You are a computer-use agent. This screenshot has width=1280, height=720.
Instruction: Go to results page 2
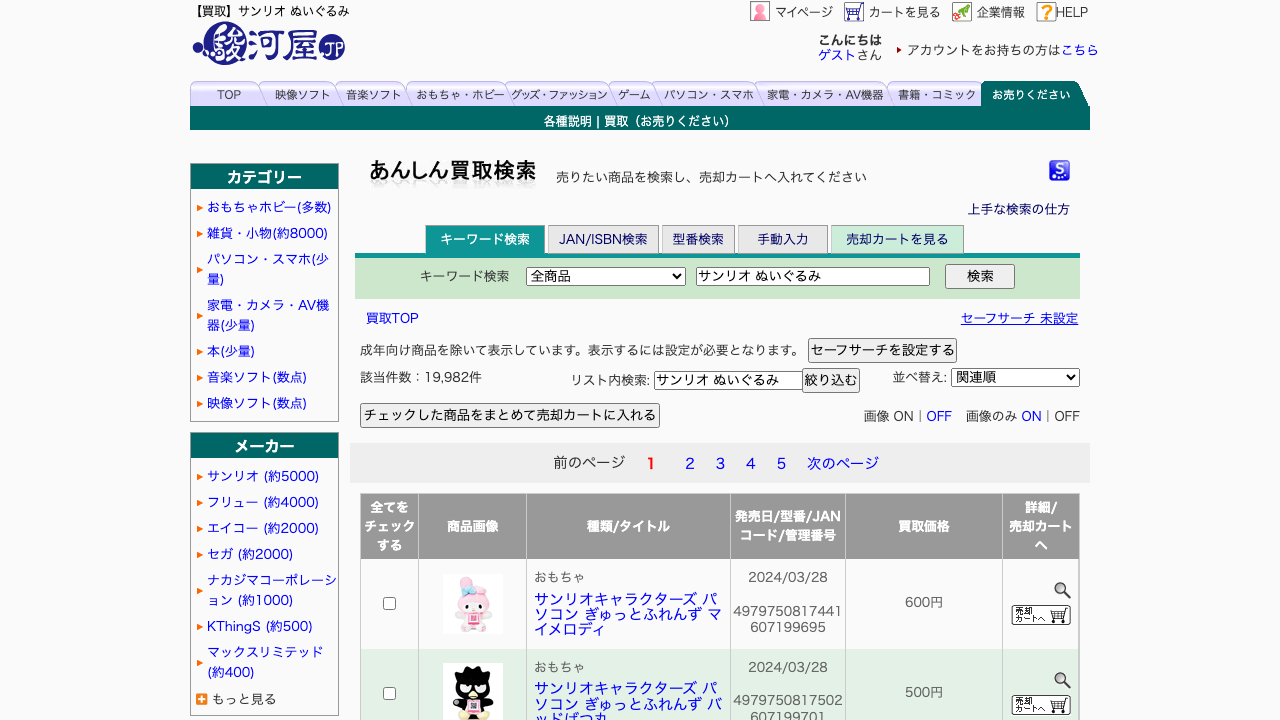689,463
